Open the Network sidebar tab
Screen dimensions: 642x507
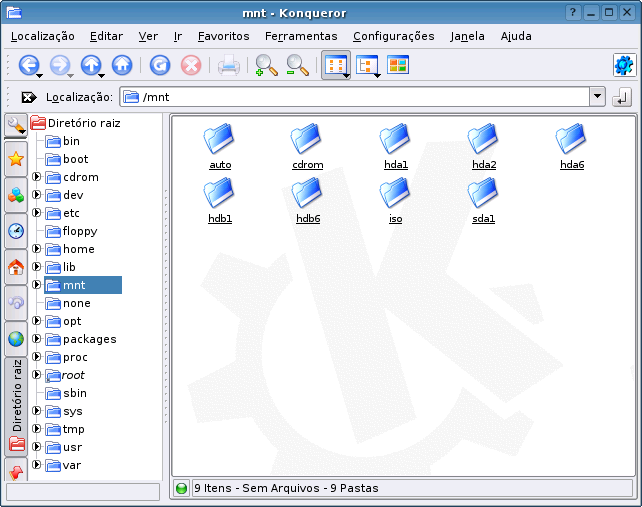point(16,303)
